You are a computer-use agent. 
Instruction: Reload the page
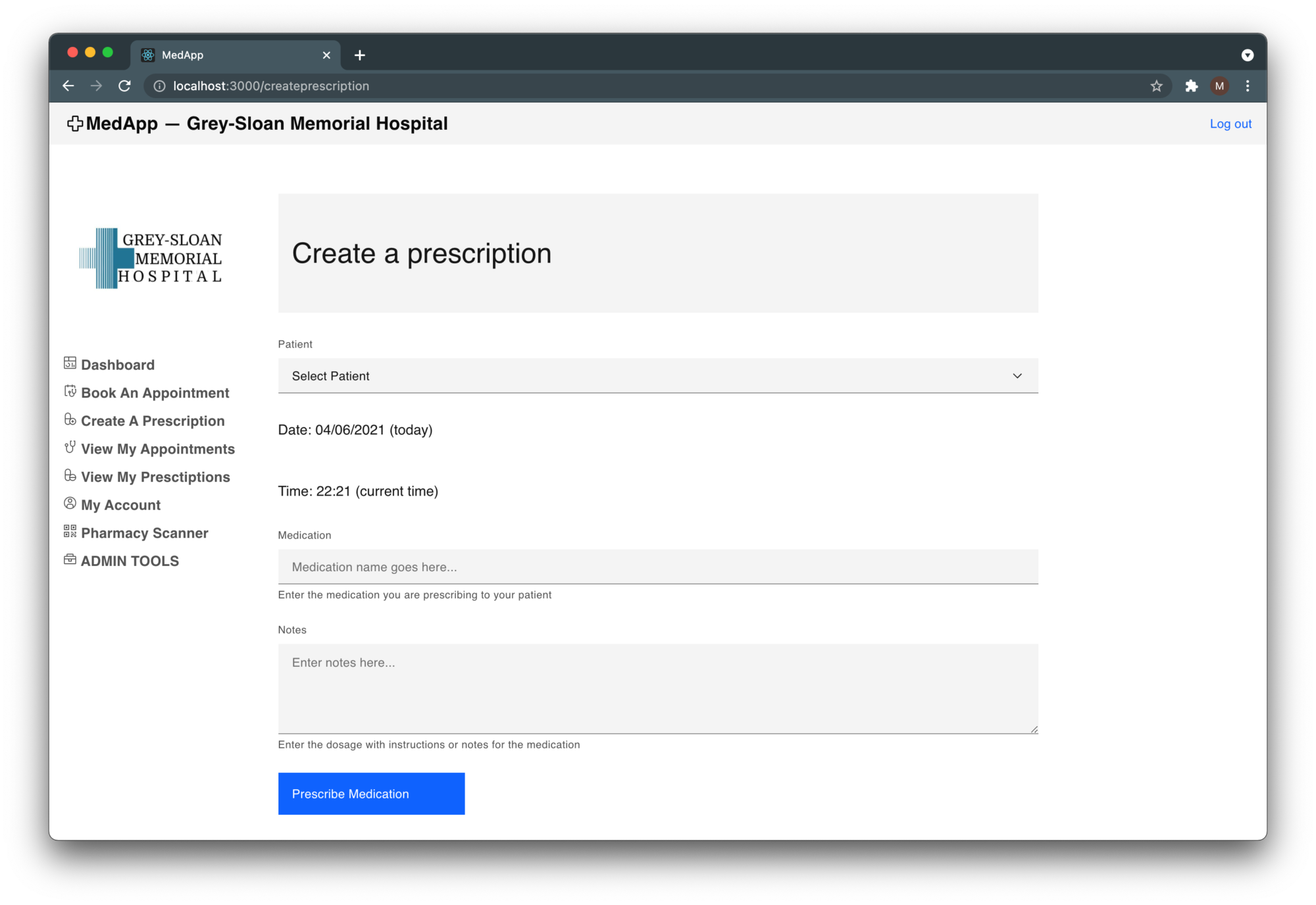pos(124,86)
